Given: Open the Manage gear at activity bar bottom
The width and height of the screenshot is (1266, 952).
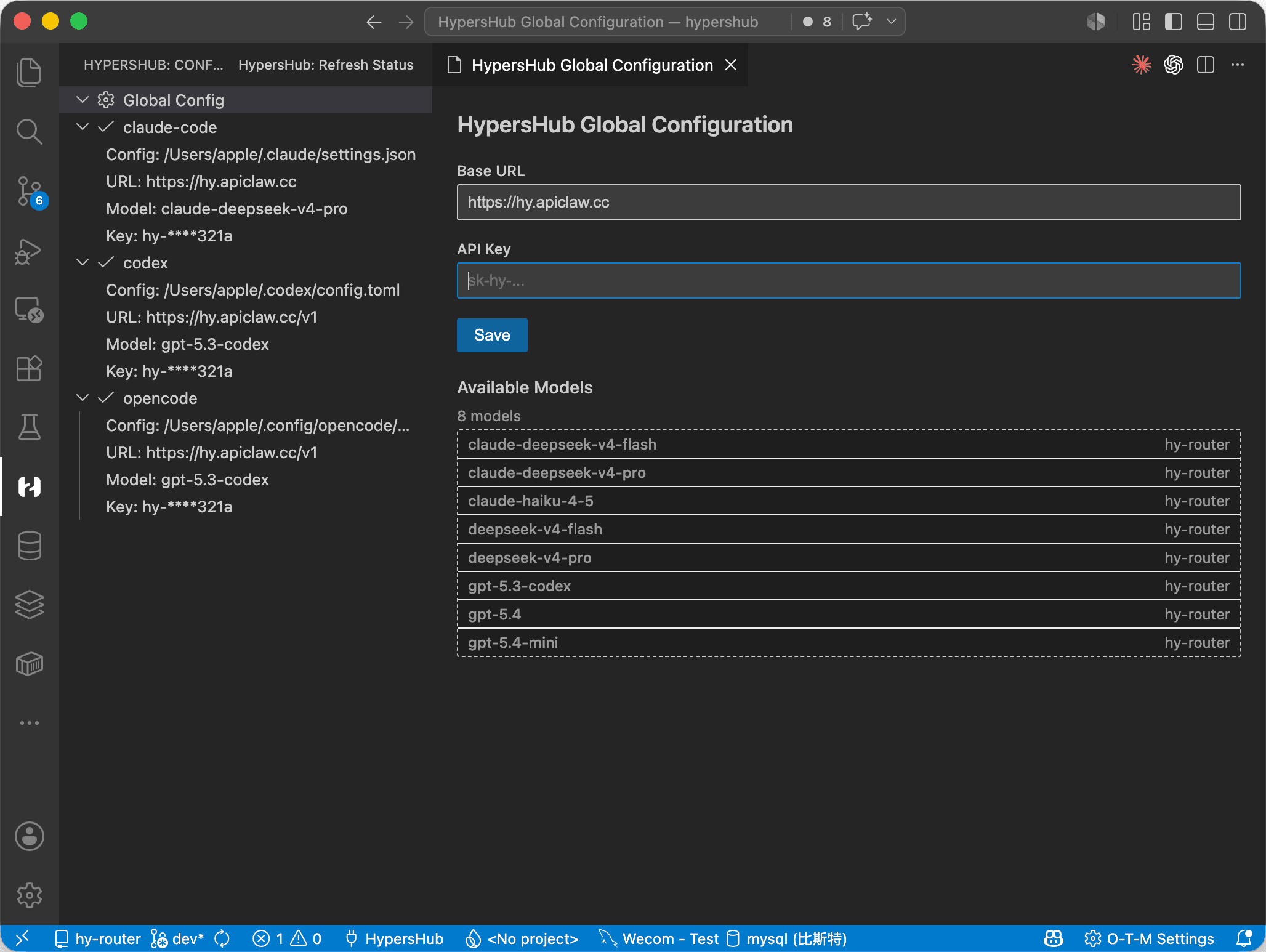Looking at the screenshot, I should (29, 895).
